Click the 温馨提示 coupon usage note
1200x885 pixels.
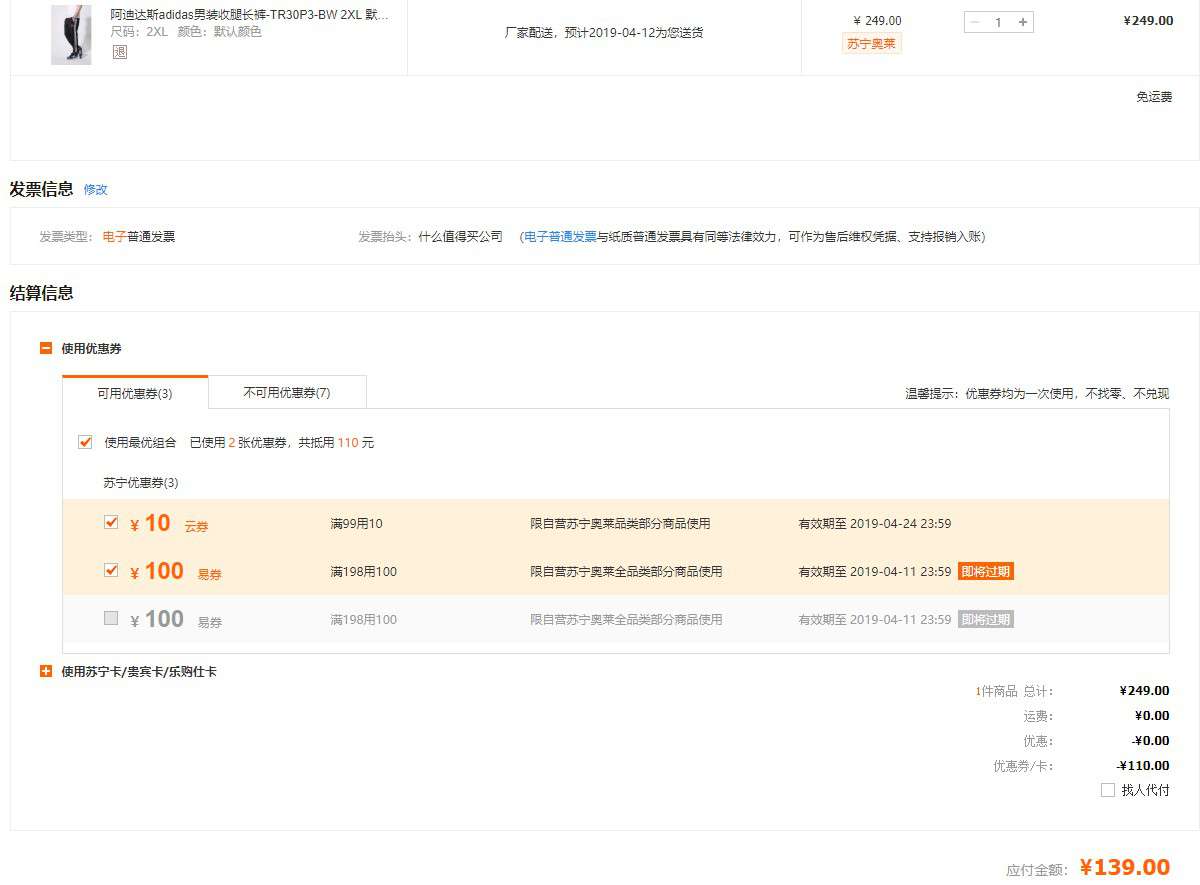point(1037,394)
